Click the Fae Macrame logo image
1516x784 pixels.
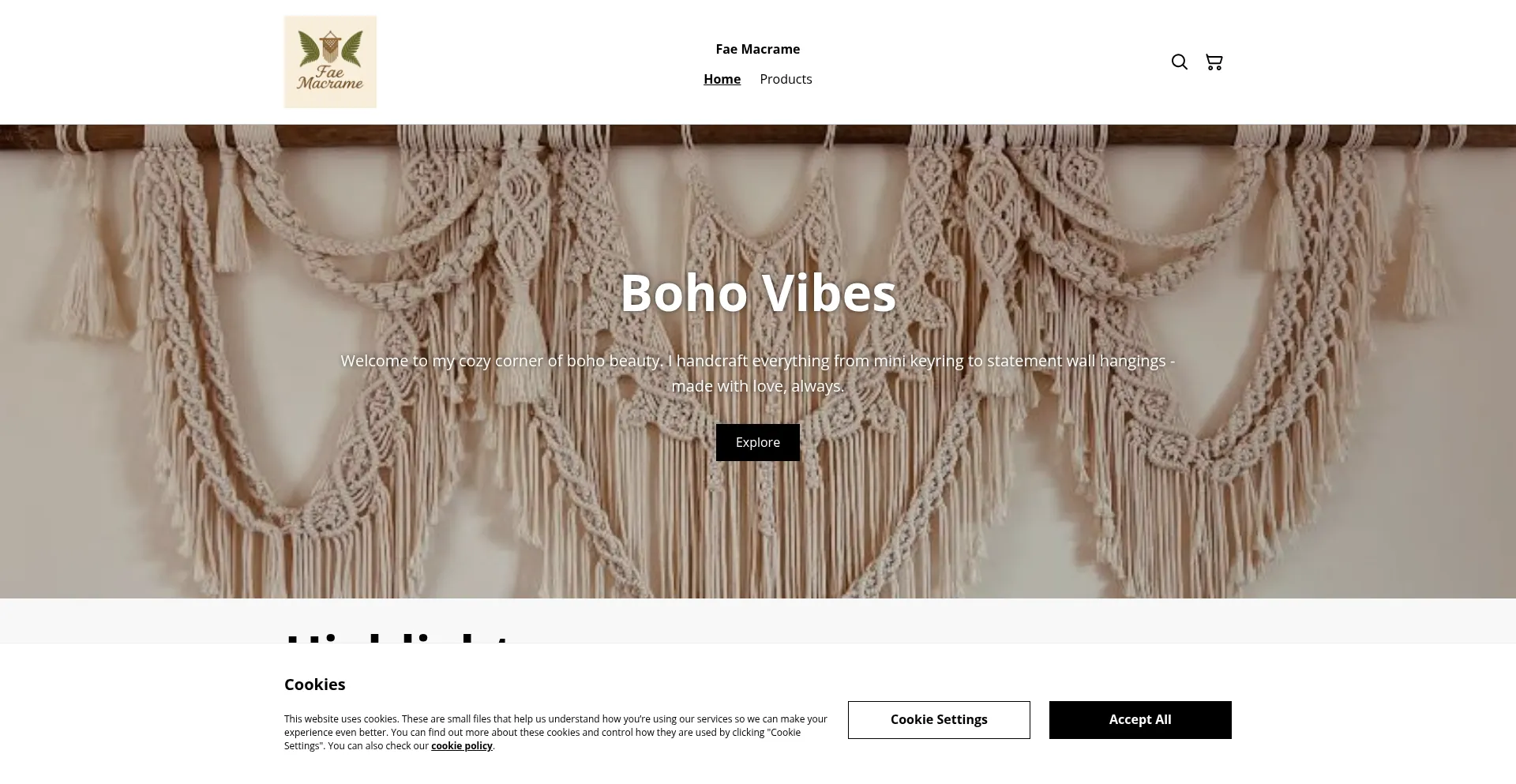[x=330, y=62]
